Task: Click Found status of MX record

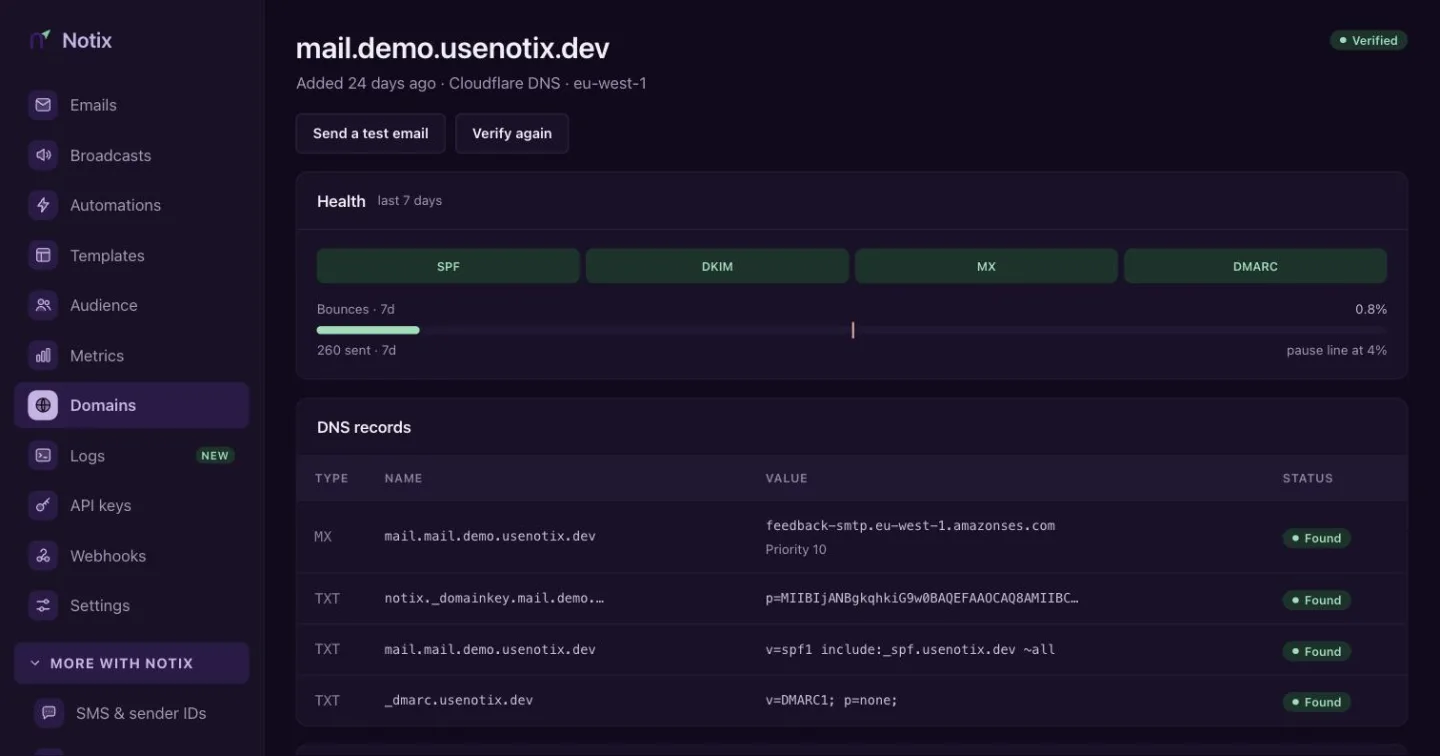Action: pos(1316,538)
